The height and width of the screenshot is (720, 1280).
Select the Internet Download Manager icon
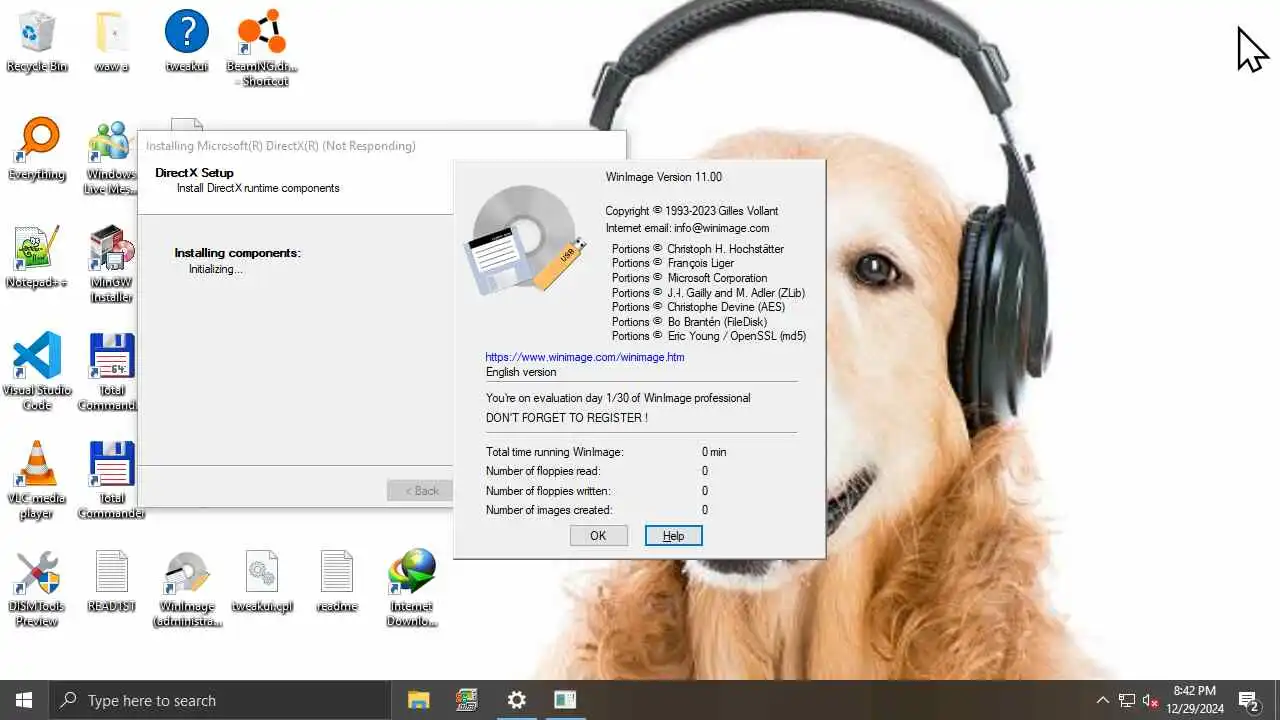[412, 588]
